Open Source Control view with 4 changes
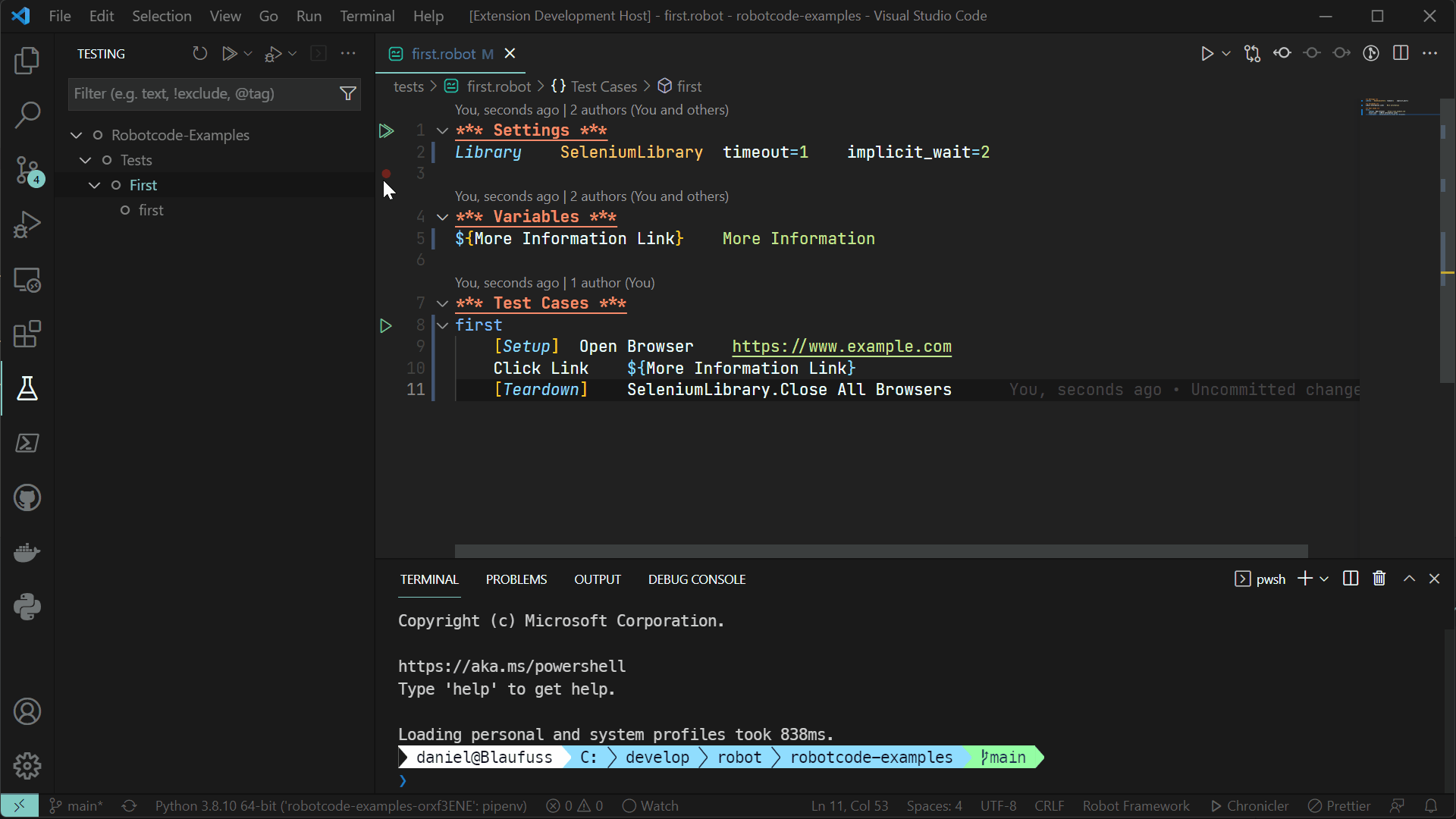The width and height of the screenshot is (1456, 819). pyautogui.click(x=27, y=171)
